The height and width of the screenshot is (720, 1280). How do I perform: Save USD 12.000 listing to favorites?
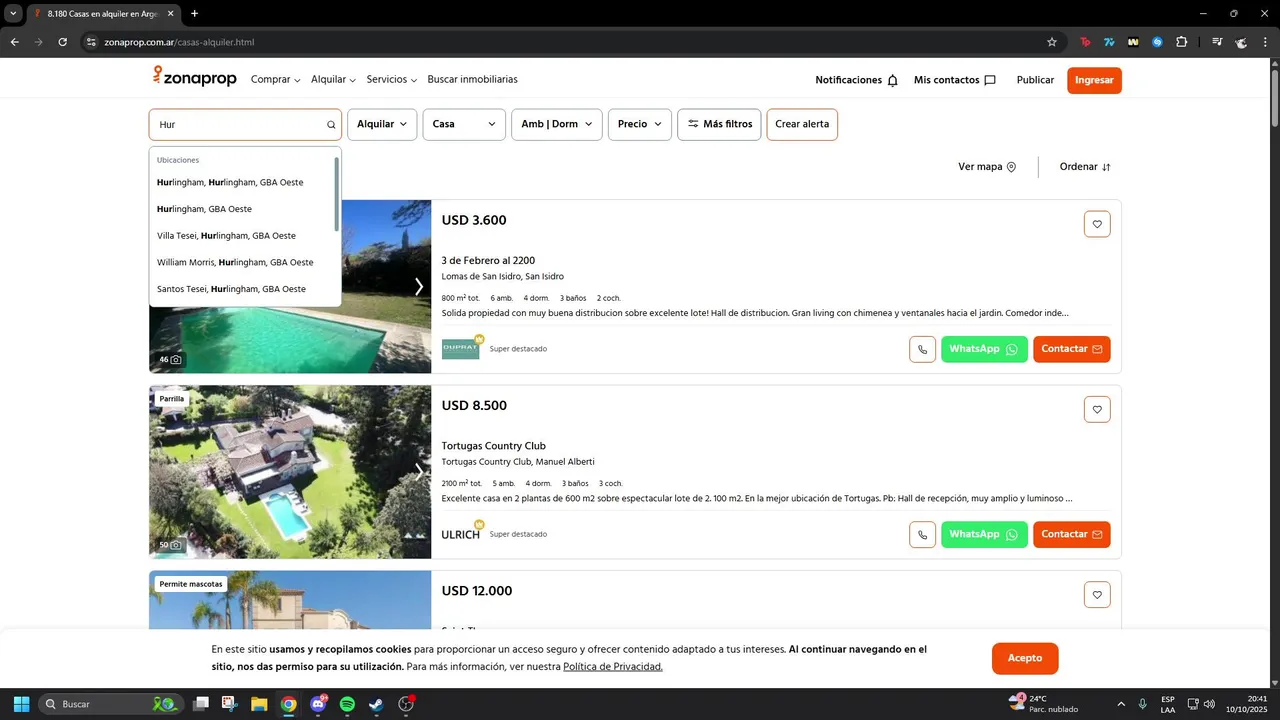(1097, 594)
